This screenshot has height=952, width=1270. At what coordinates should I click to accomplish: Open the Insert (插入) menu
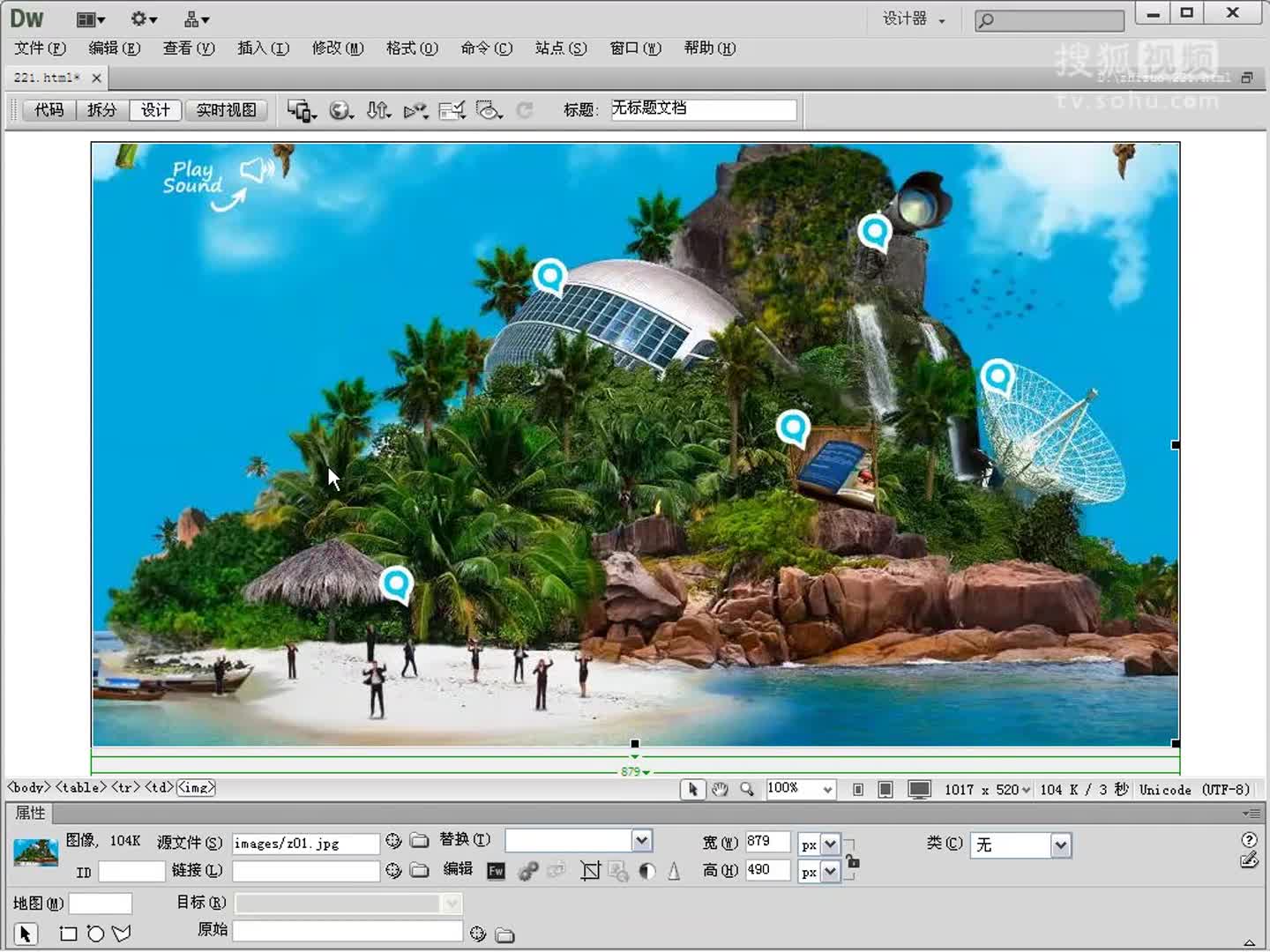click(x=263, y=48)
